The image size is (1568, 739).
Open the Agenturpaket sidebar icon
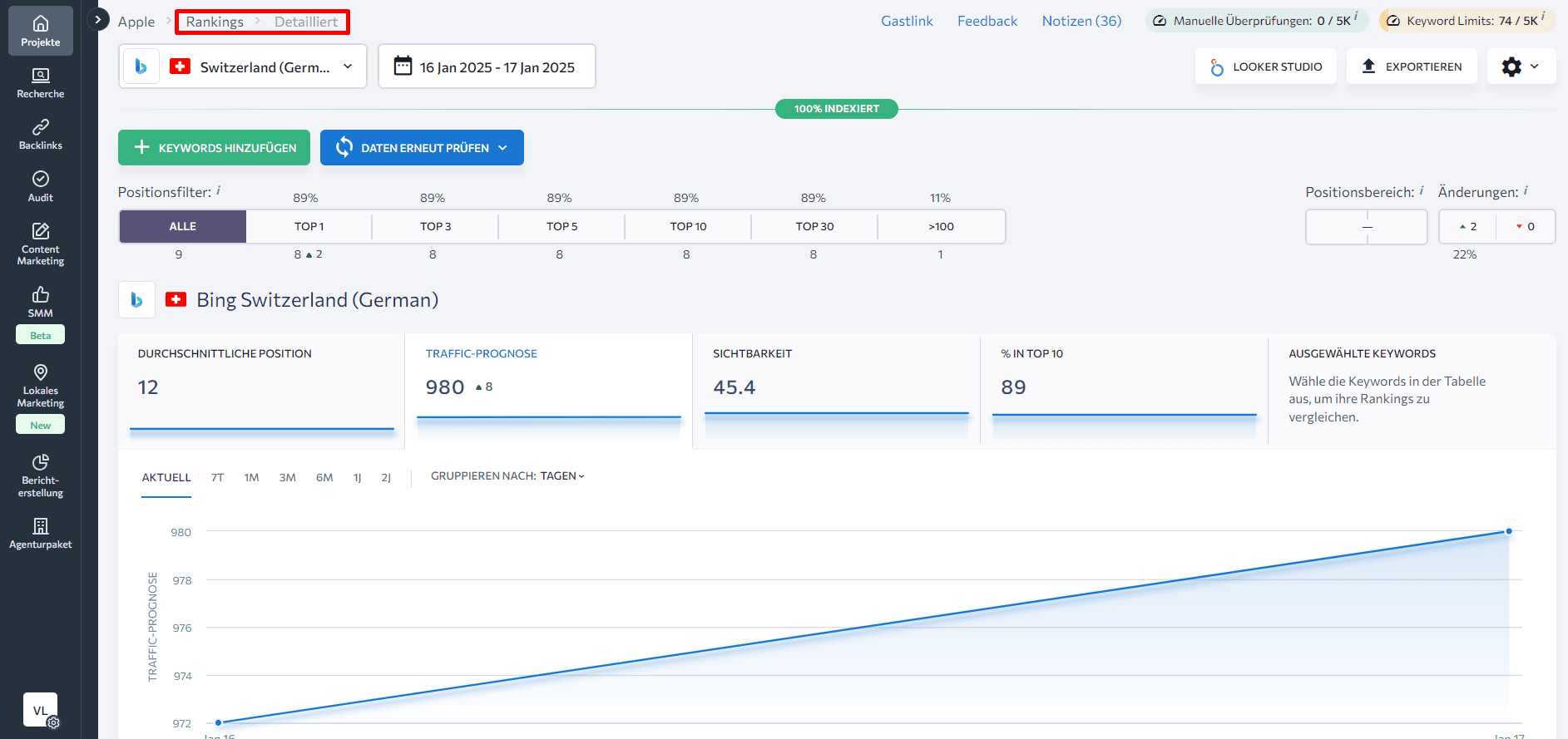(40, 534)
